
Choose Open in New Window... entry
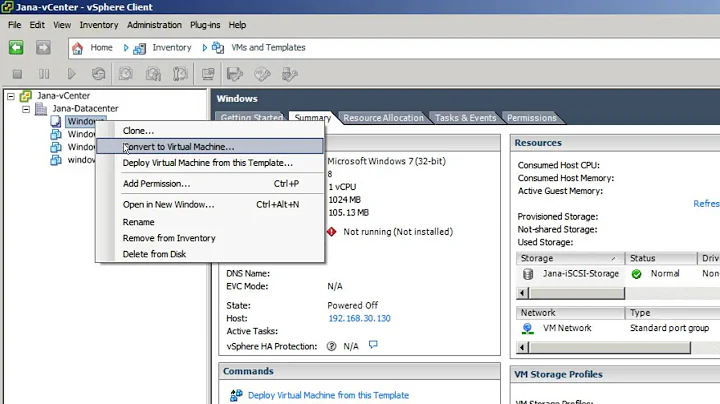(x=210, y=205)
